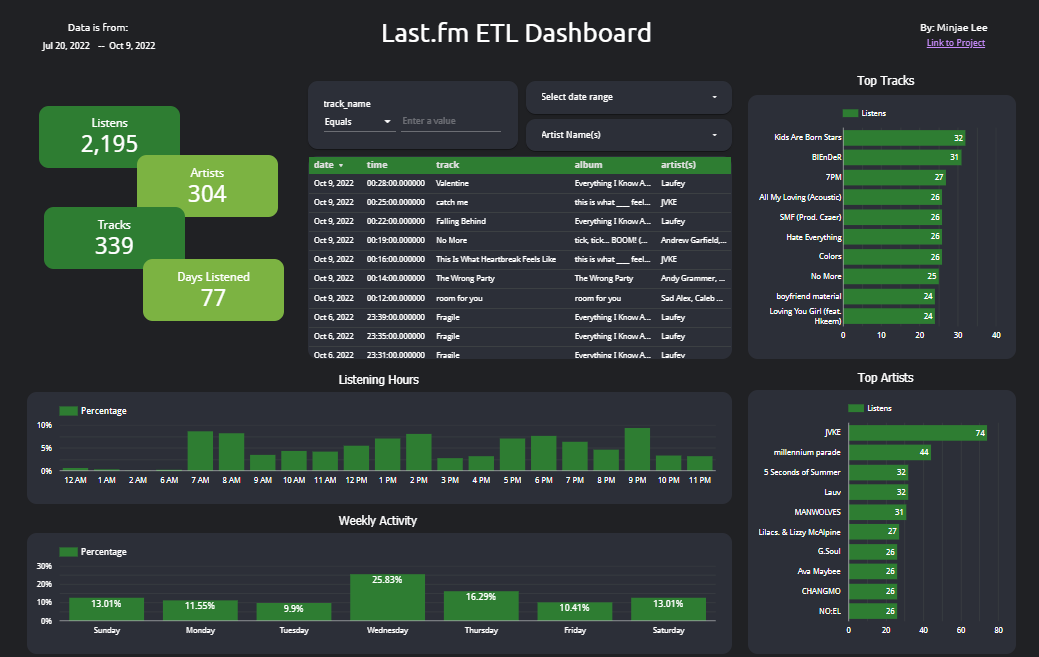
Task: Open the Artist Name(s) filter dropdown
Action: point(628,134)
